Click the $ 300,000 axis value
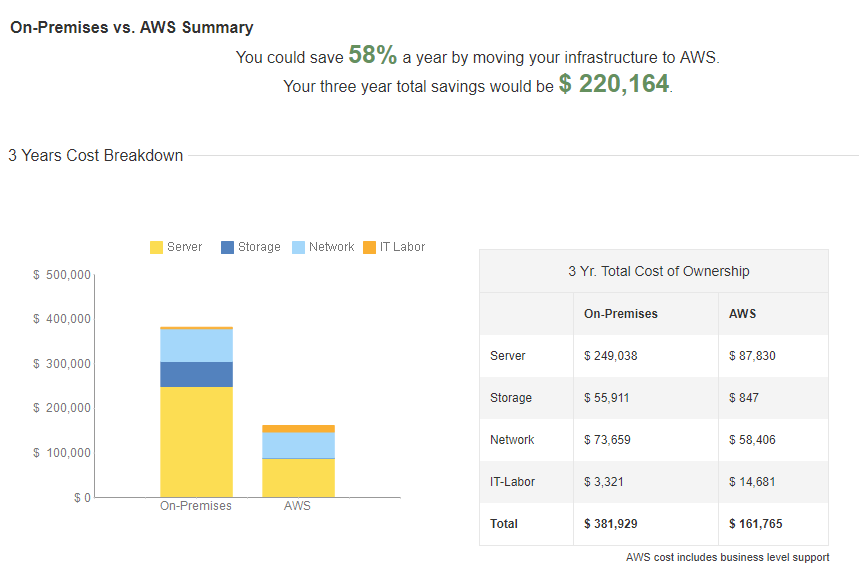Viewport: 859px width, 581px height. coord(62,364)
